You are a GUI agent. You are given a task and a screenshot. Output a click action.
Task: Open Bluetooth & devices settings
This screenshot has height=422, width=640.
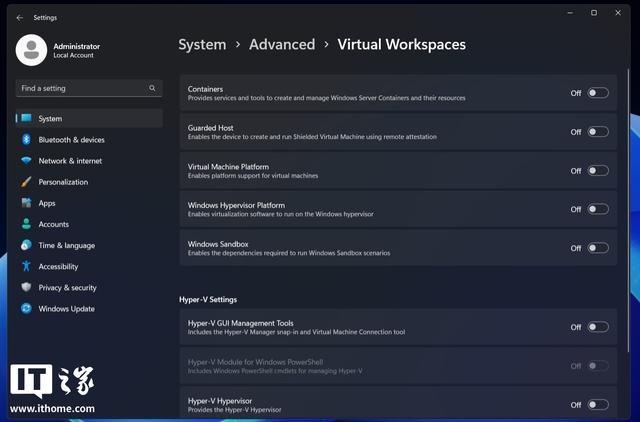click(x=71, y=140)
